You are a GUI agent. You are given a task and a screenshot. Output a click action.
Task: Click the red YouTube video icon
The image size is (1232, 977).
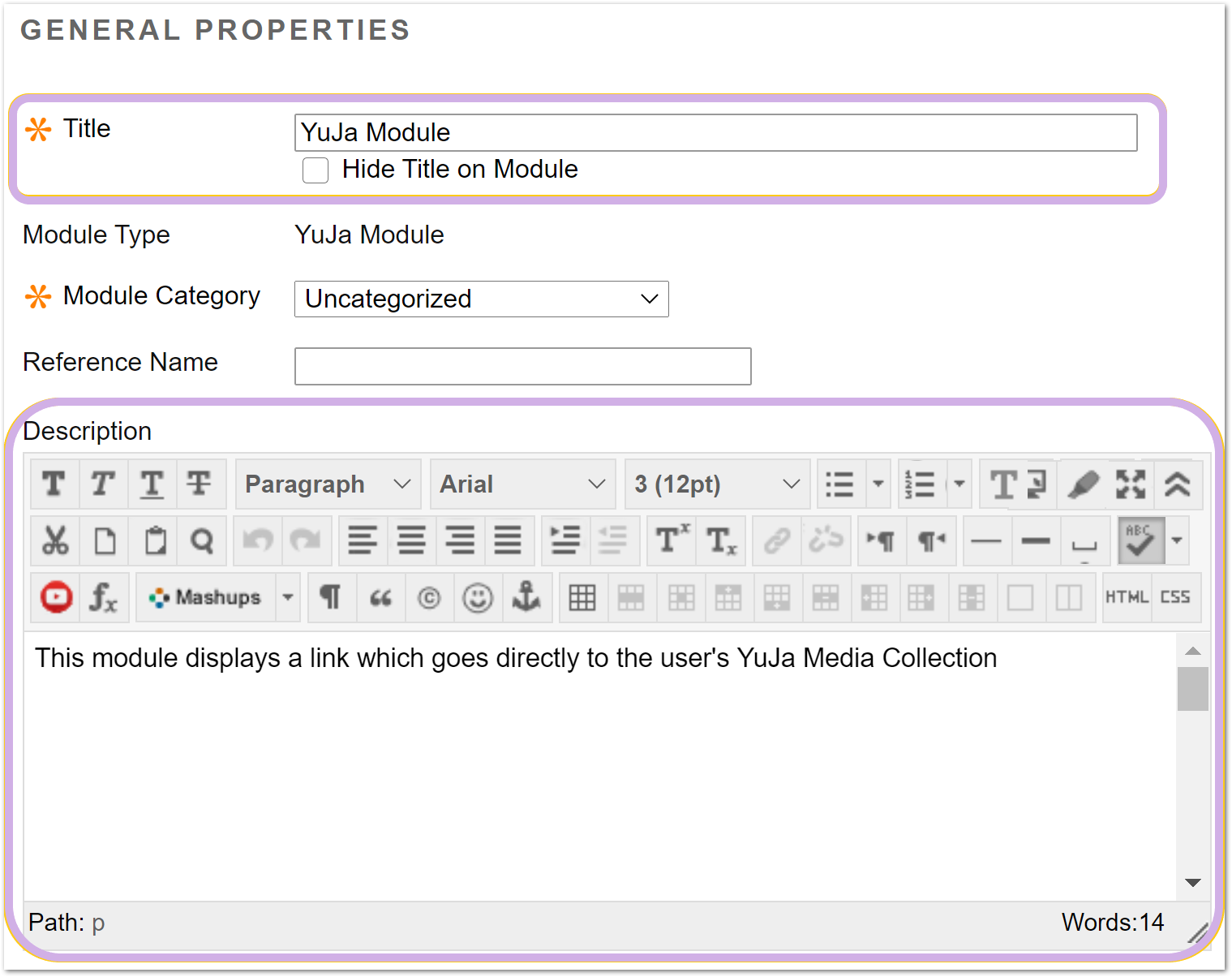click(56, 597)
